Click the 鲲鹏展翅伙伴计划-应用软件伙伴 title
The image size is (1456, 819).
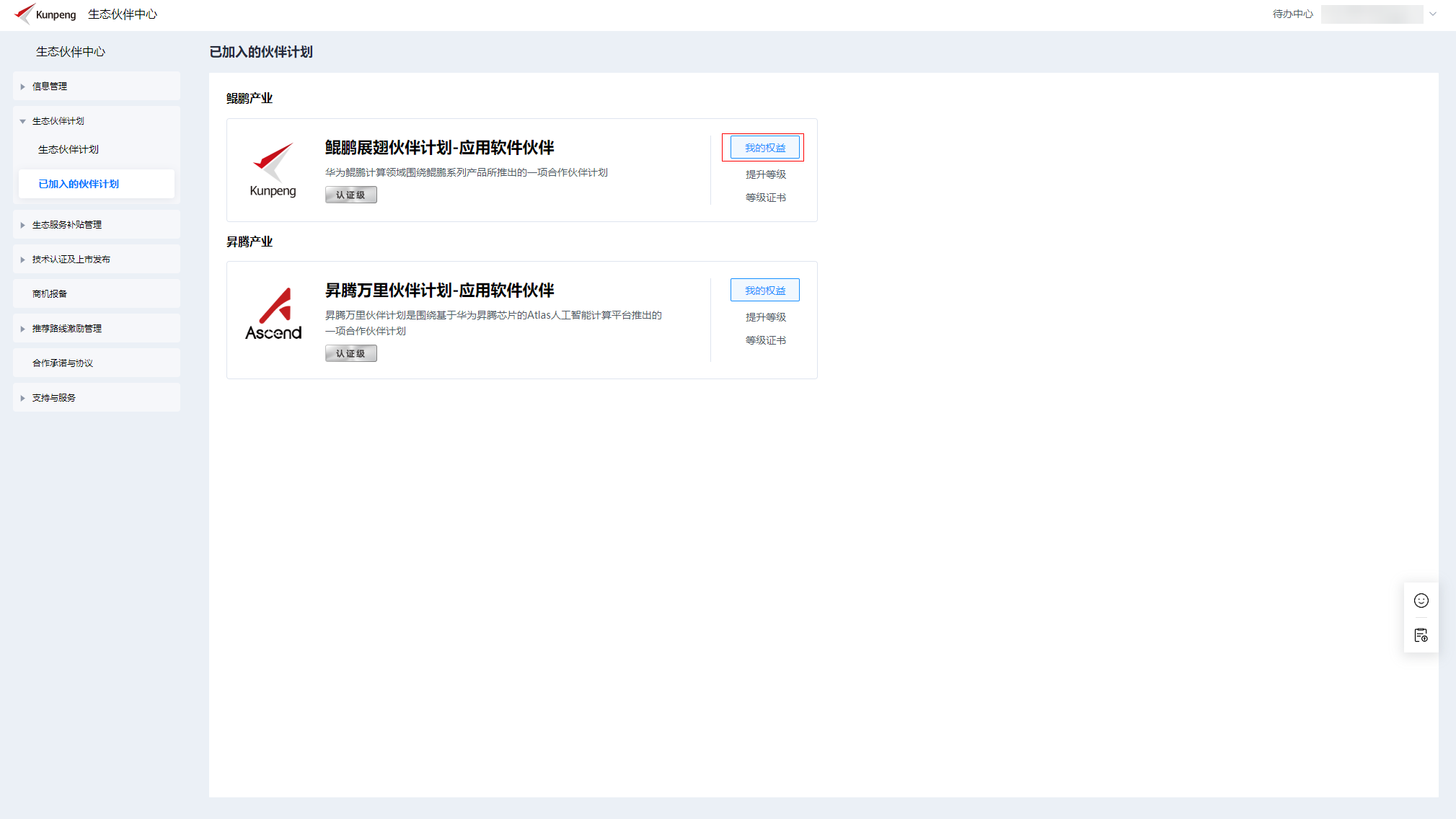439,148
